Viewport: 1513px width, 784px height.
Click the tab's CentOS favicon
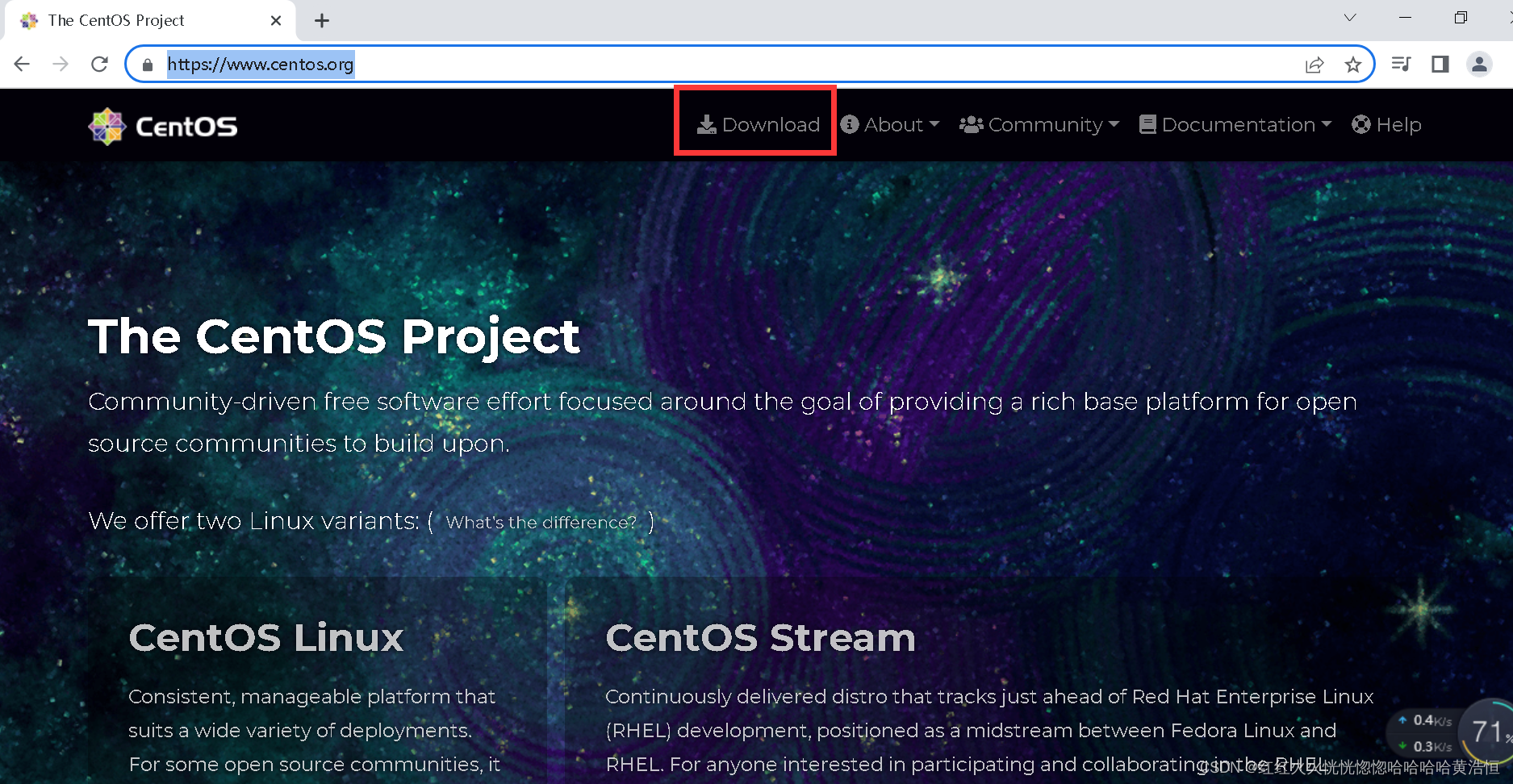[x=29, y=21]
